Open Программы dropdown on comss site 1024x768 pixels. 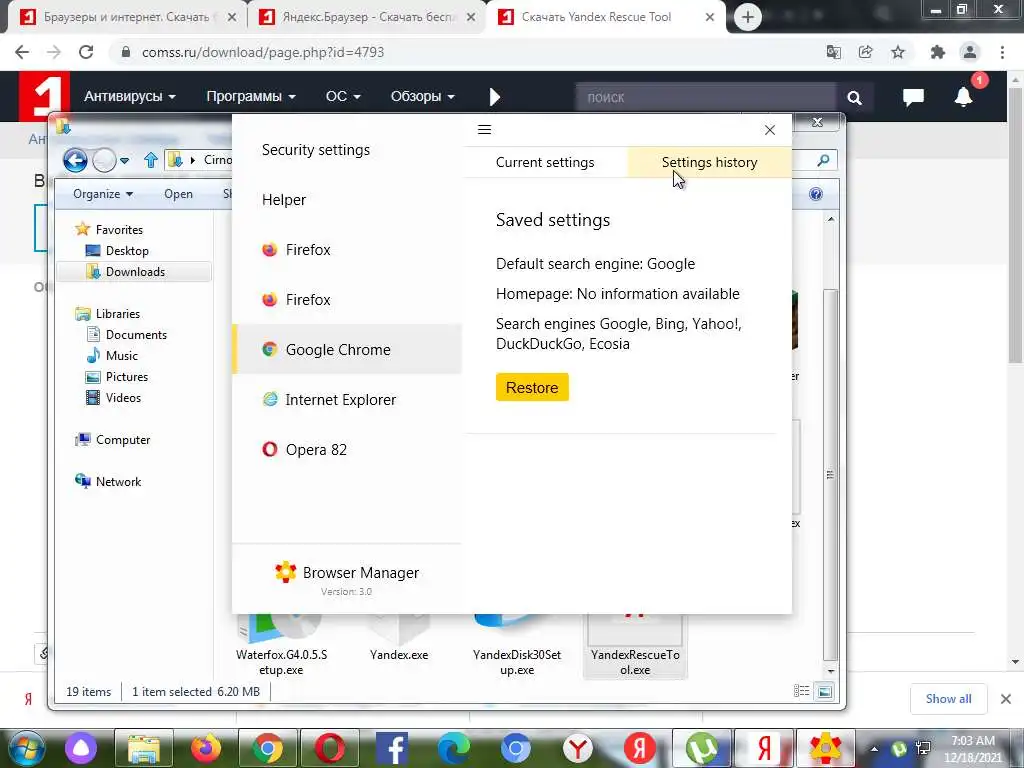pos(251,97)
